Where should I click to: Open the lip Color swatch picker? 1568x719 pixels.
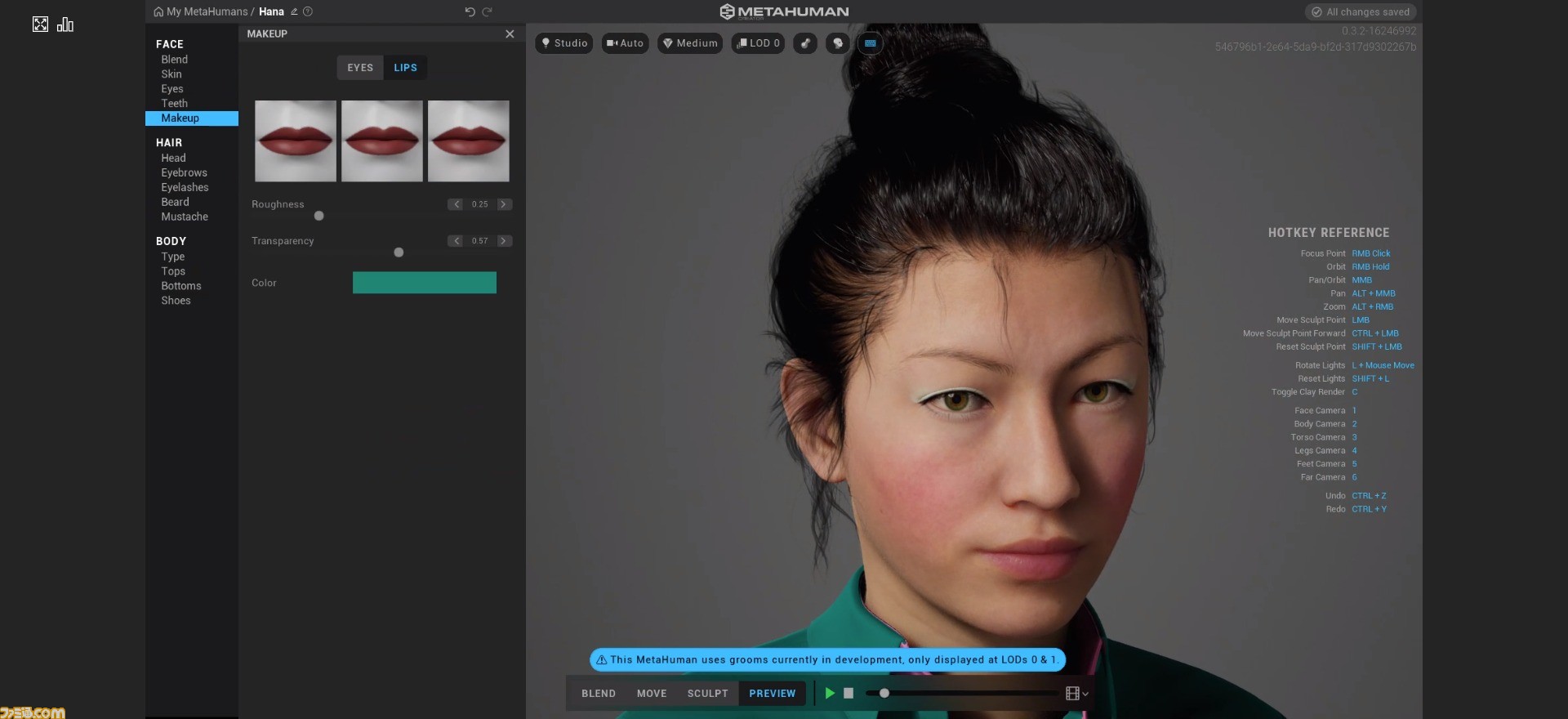coord(425,283)
